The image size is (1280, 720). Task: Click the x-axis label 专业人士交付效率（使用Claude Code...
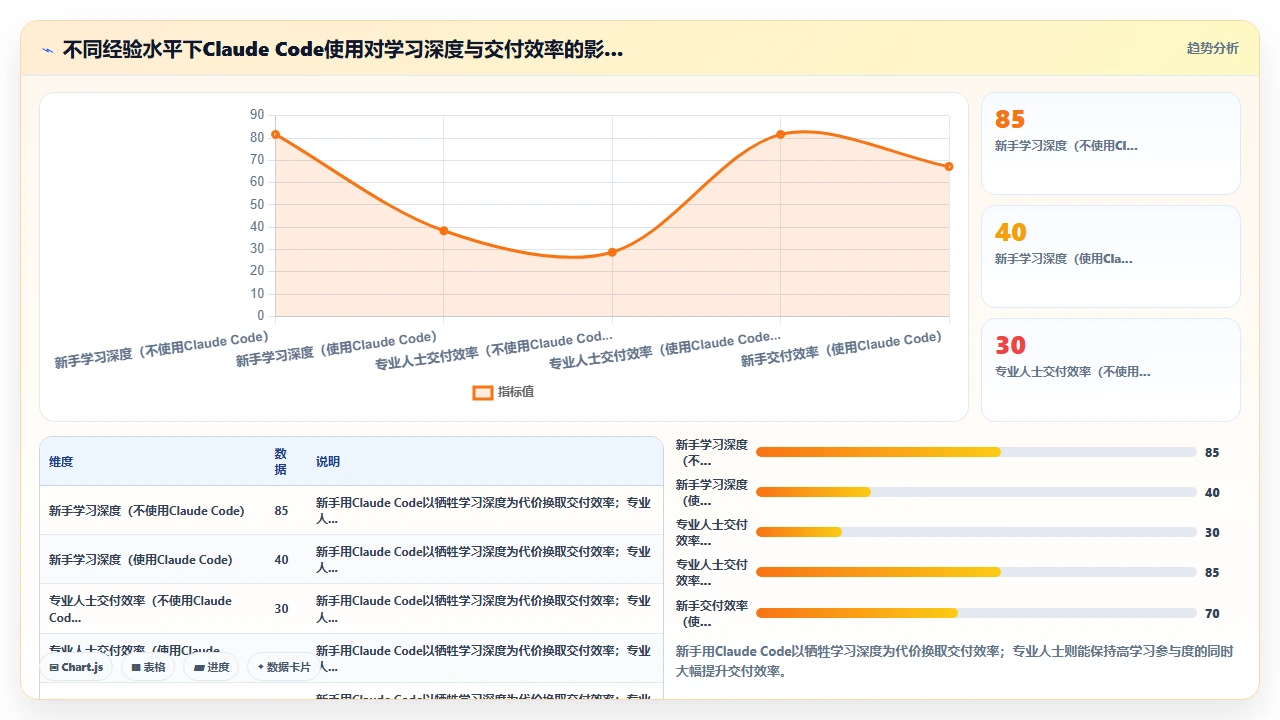pos(665,351)
